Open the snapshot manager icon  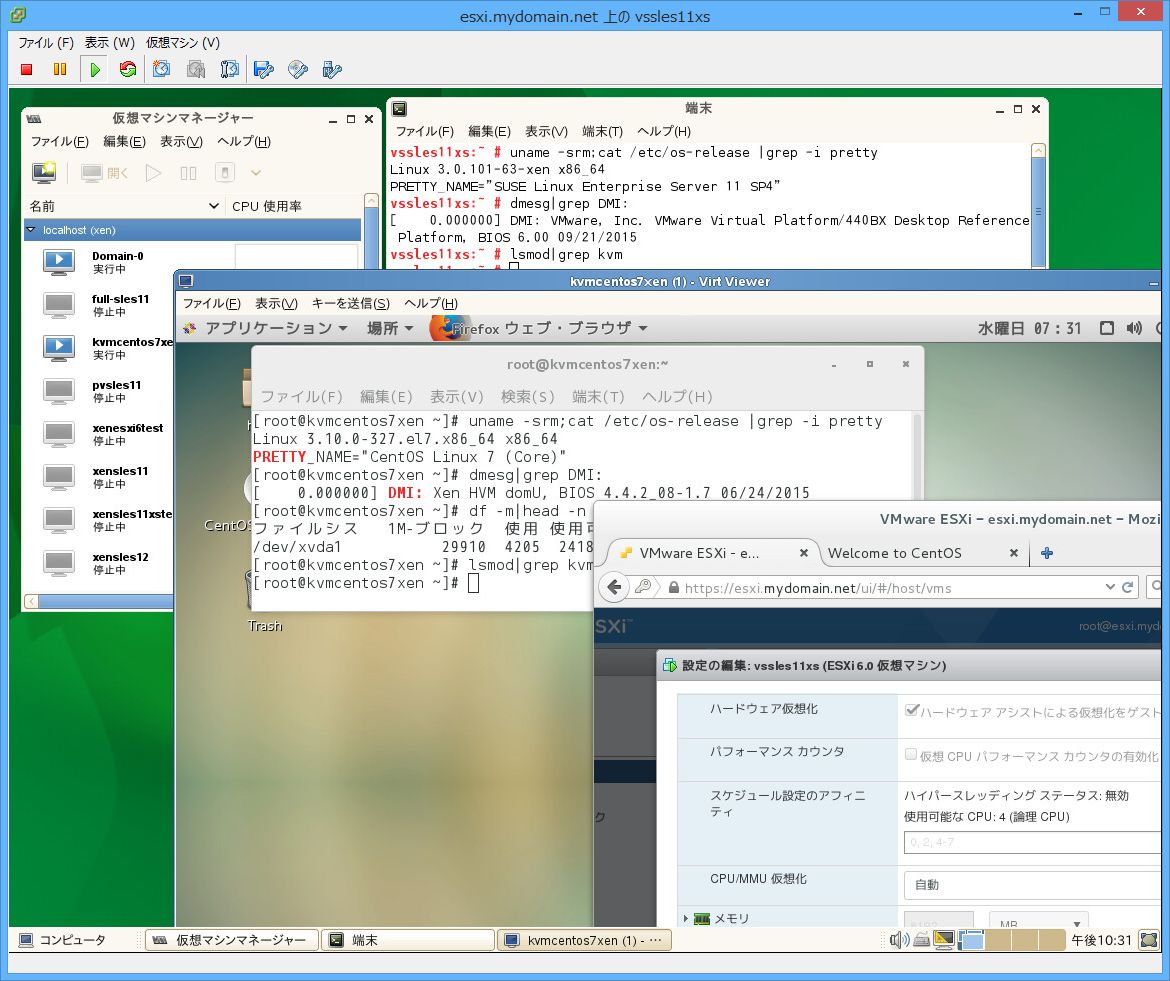click(x=229, y=69)
